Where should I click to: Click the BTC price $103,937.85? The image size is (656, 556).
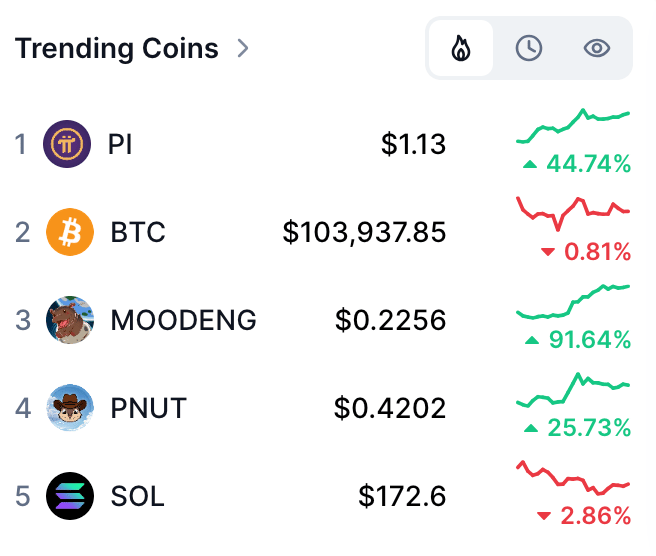[364, 233]
